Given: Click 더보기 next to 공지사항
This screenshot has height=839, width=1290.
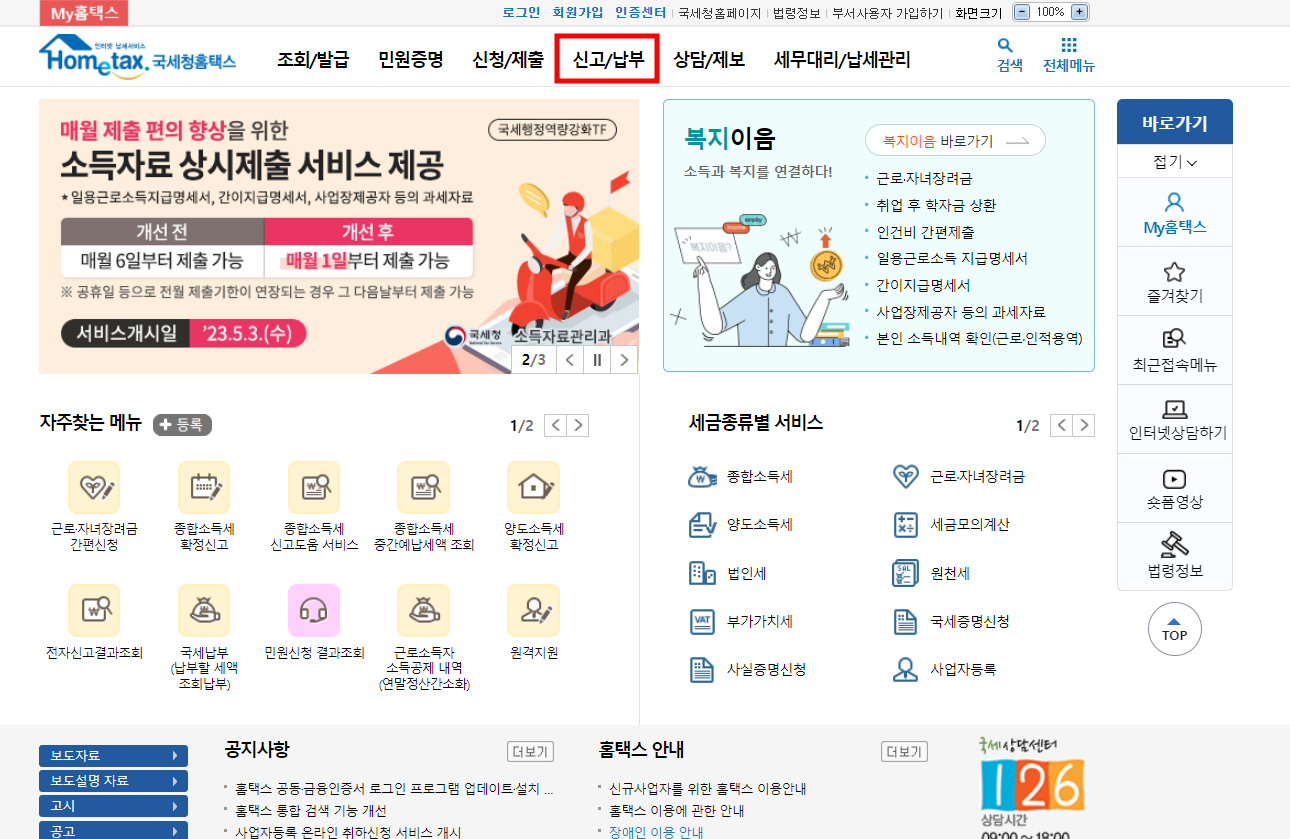Looking at the screenshot, I should pyautogui.click(x=530, y=752).
